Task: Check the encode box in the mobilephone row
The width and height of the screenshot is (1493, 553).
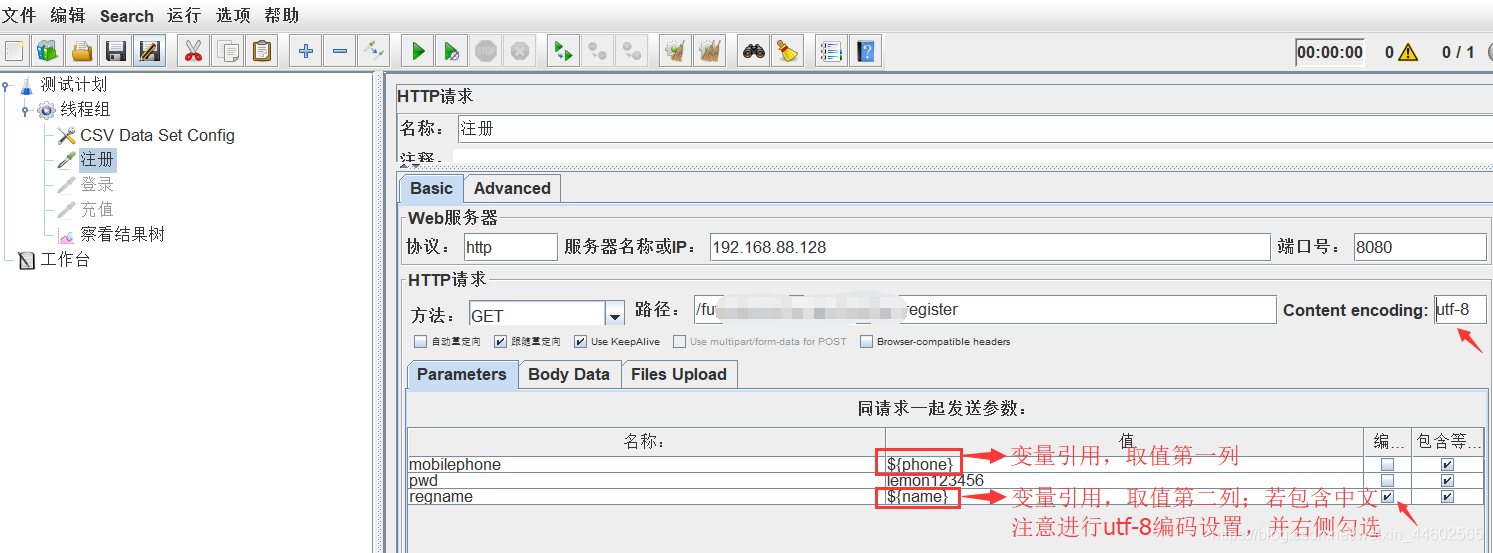Action: (x=1387, y=465)
